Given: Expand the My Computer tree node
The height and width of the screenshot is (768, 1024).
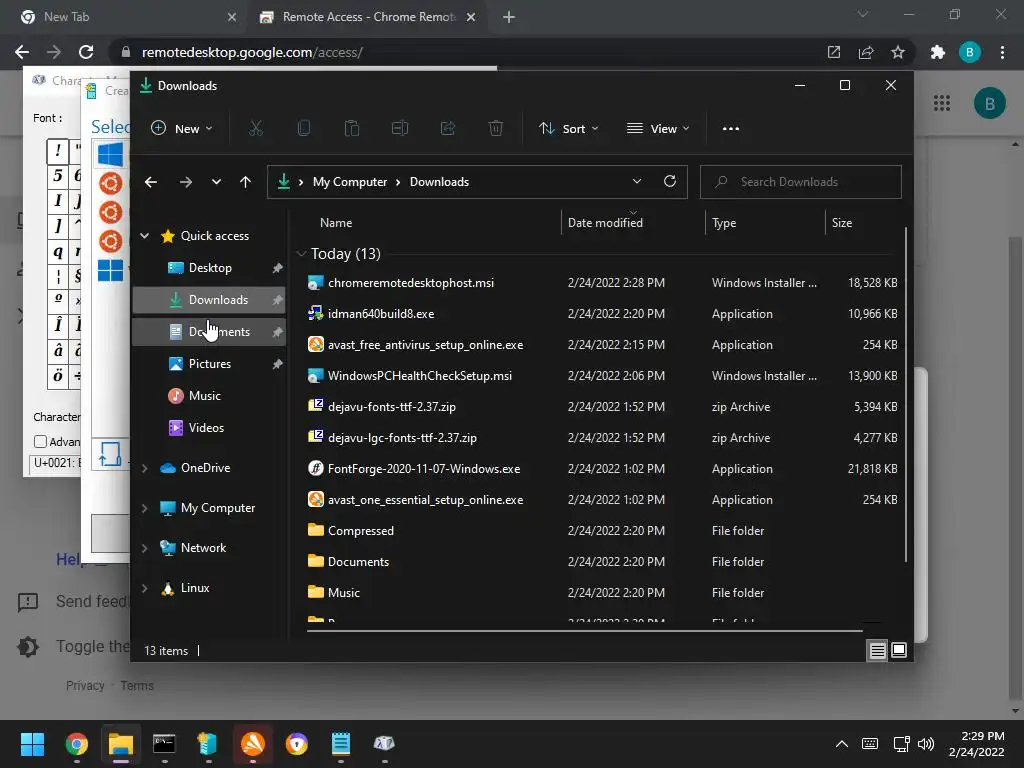Looking at the screenshot, I should coord(144,508).
